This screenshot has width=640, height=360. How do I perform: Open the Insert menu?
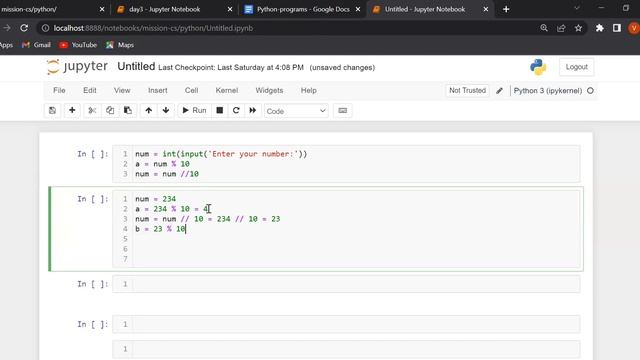tap(158, 91)
